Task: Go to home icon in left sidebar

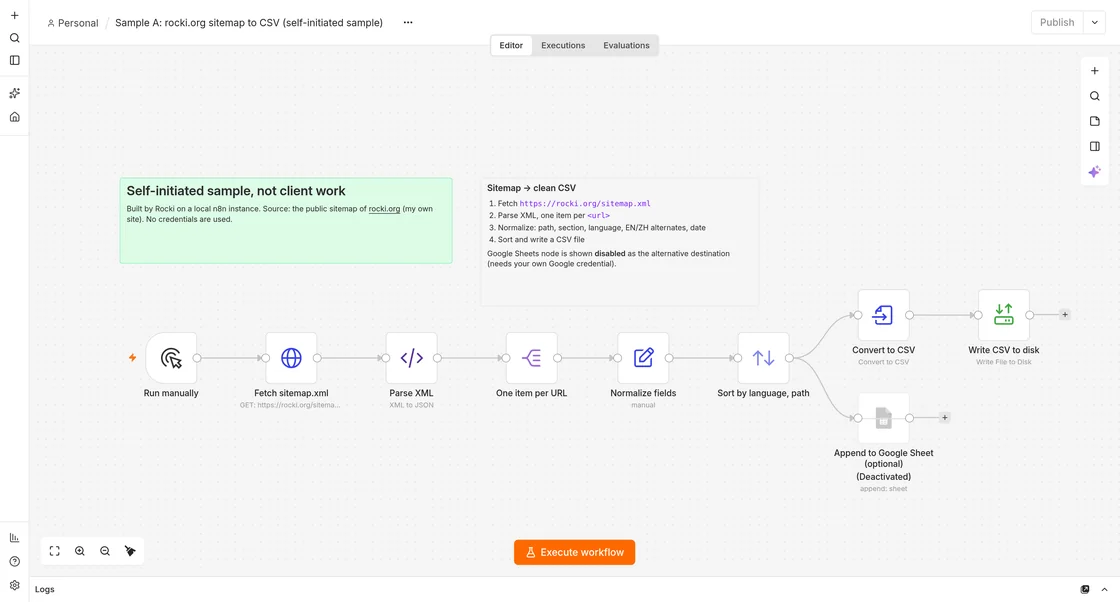Action: [14, 116]
